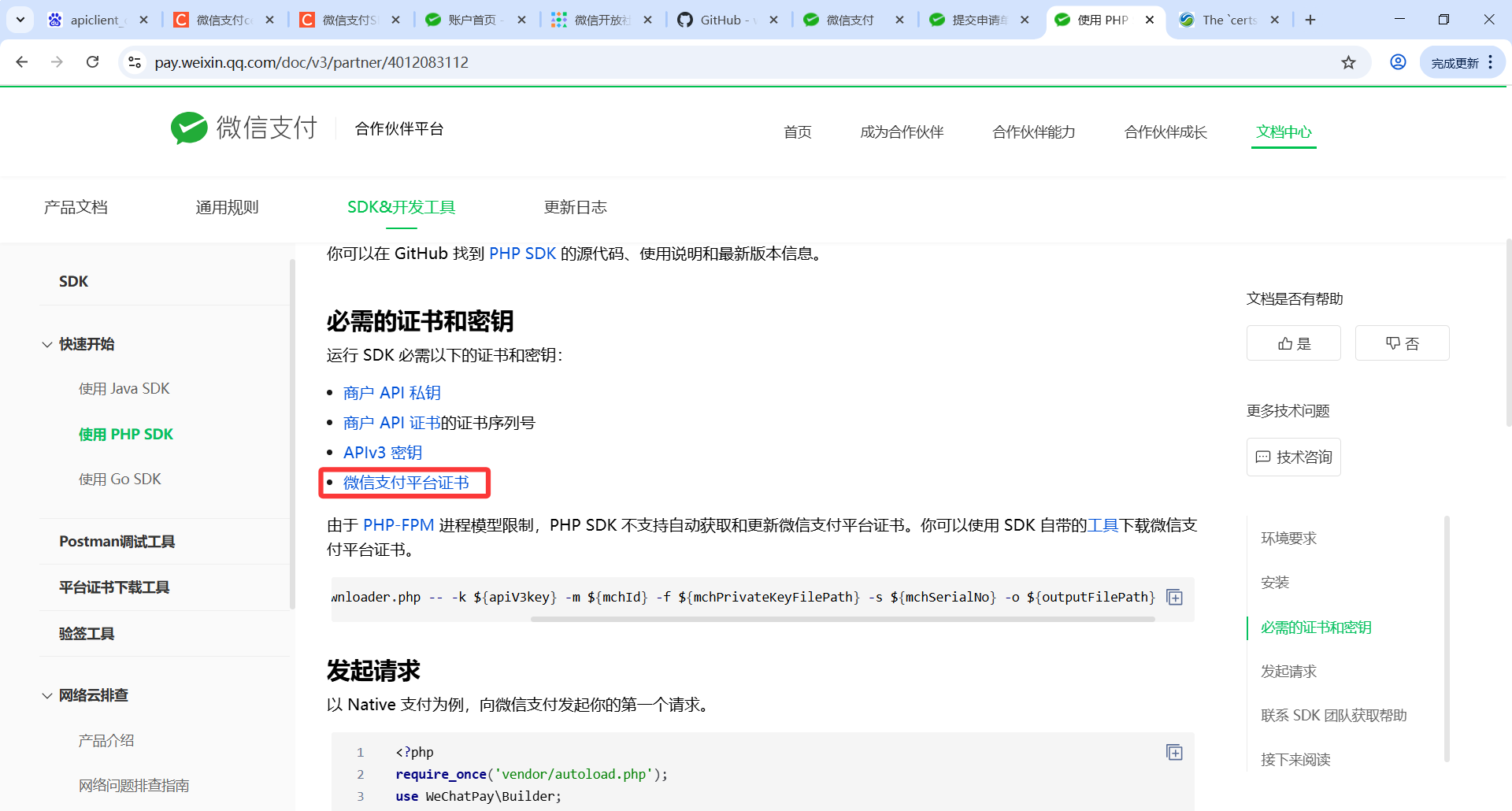
Task: Click the WeChat Pay logo
Action: coord(244,128)
